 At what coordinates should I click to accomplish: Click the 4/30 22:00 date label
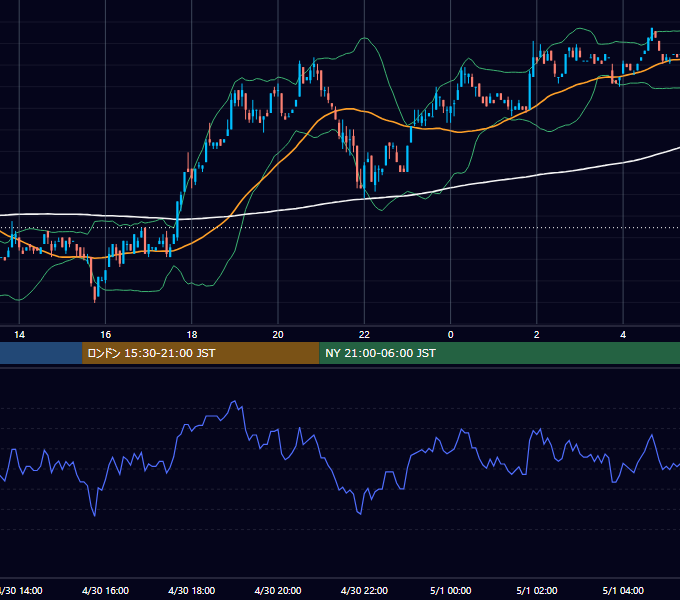[364, 590]
